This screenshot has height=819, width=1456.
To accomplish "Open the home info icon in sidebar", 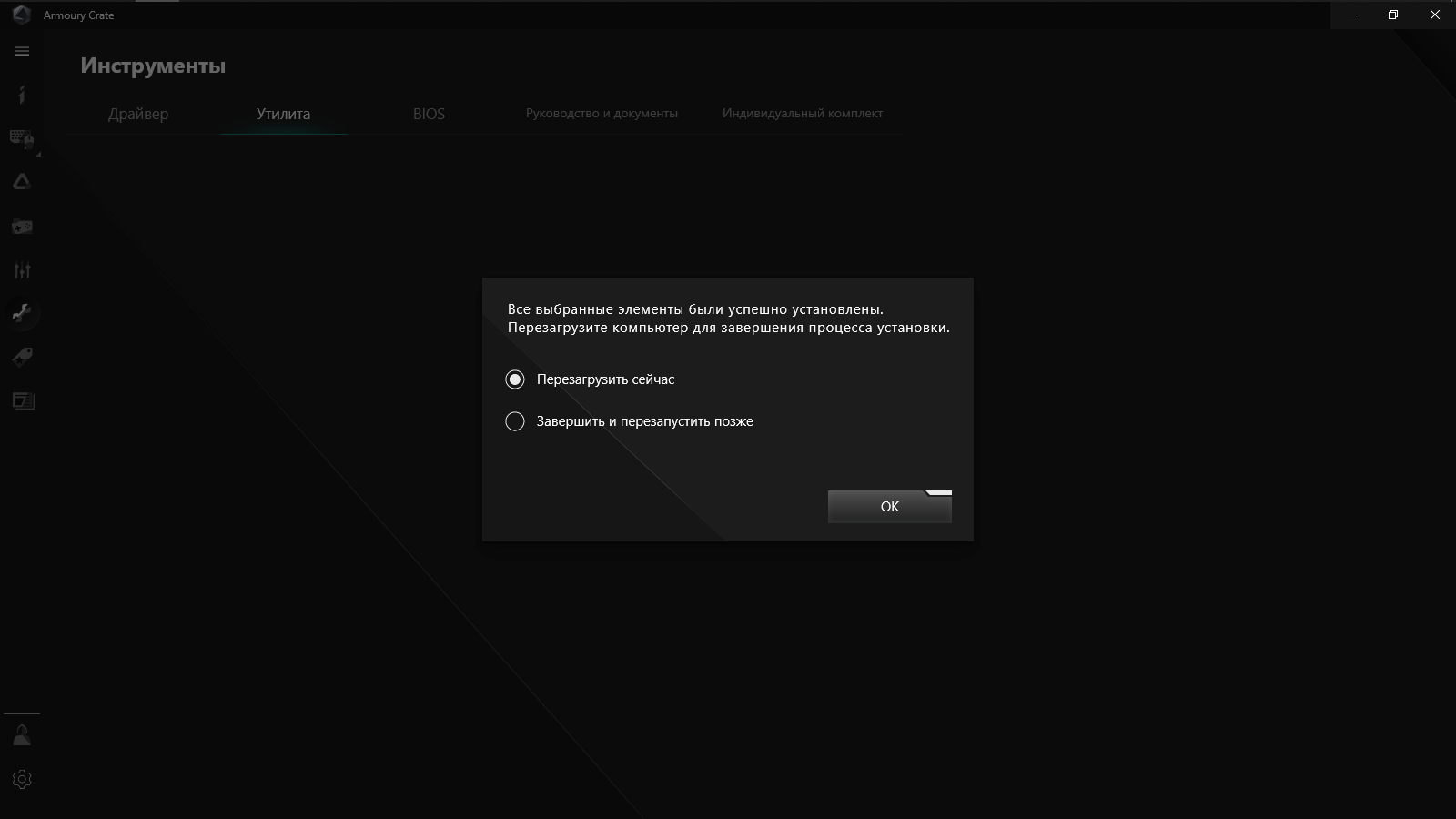I will [x=22, y=94].
